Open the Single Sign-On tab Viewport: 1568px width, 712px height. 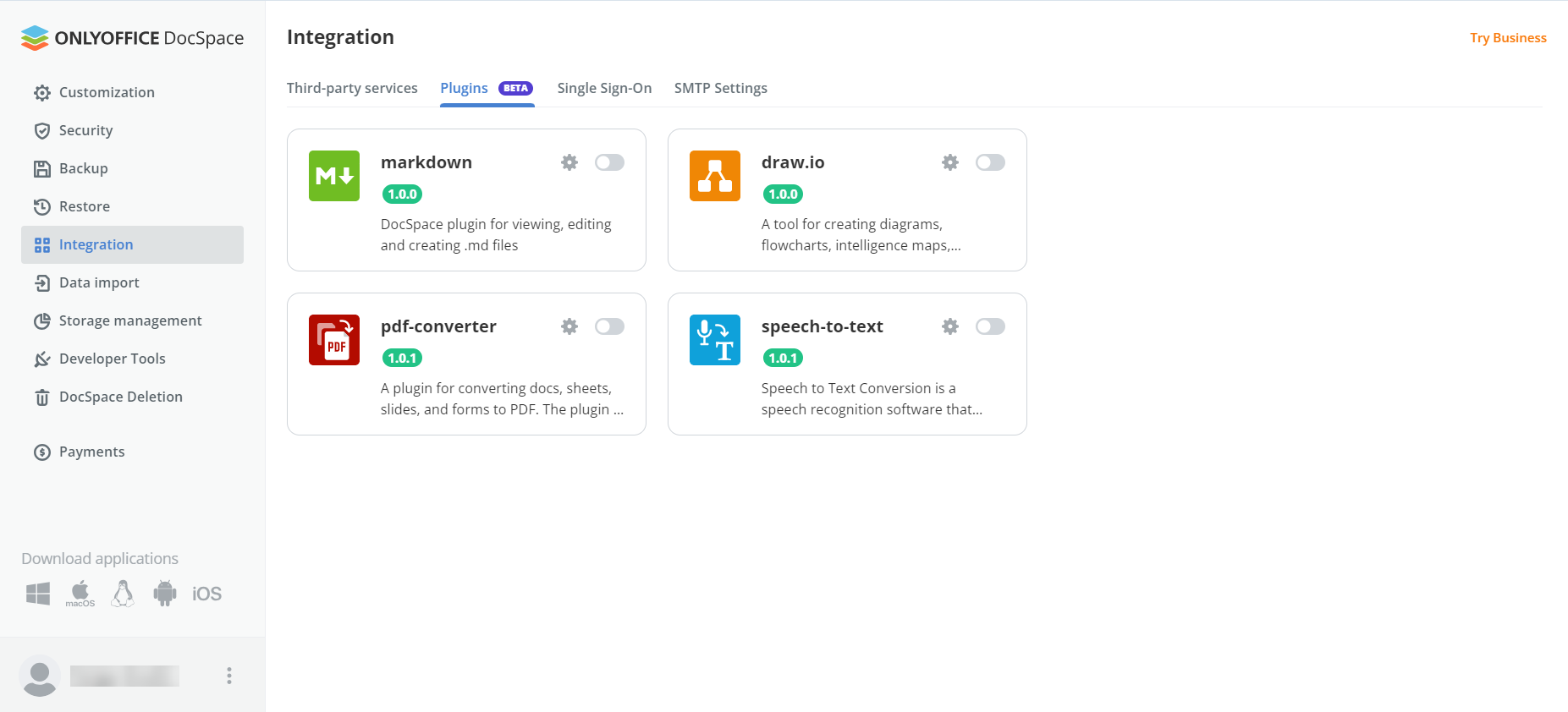coord(604,88)
